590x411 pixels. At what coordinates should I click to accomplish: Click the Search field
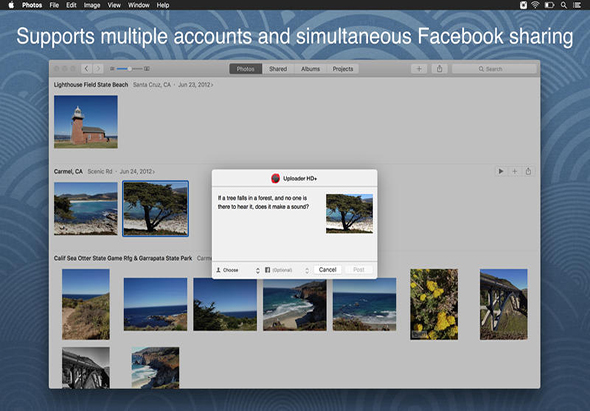[x=494, y=69]
